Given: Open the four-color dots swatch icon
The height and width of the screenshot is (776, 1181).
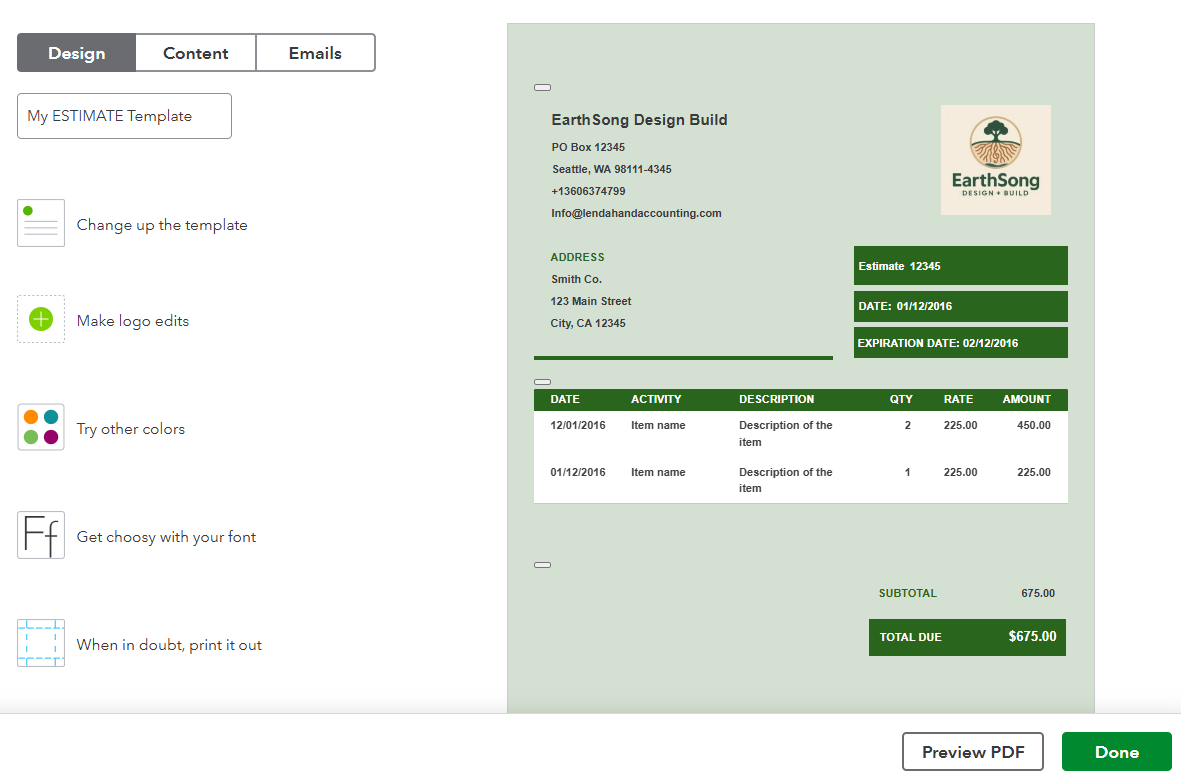Looking at the screenshot, I should pyautogui.click(x=41, y=427).
